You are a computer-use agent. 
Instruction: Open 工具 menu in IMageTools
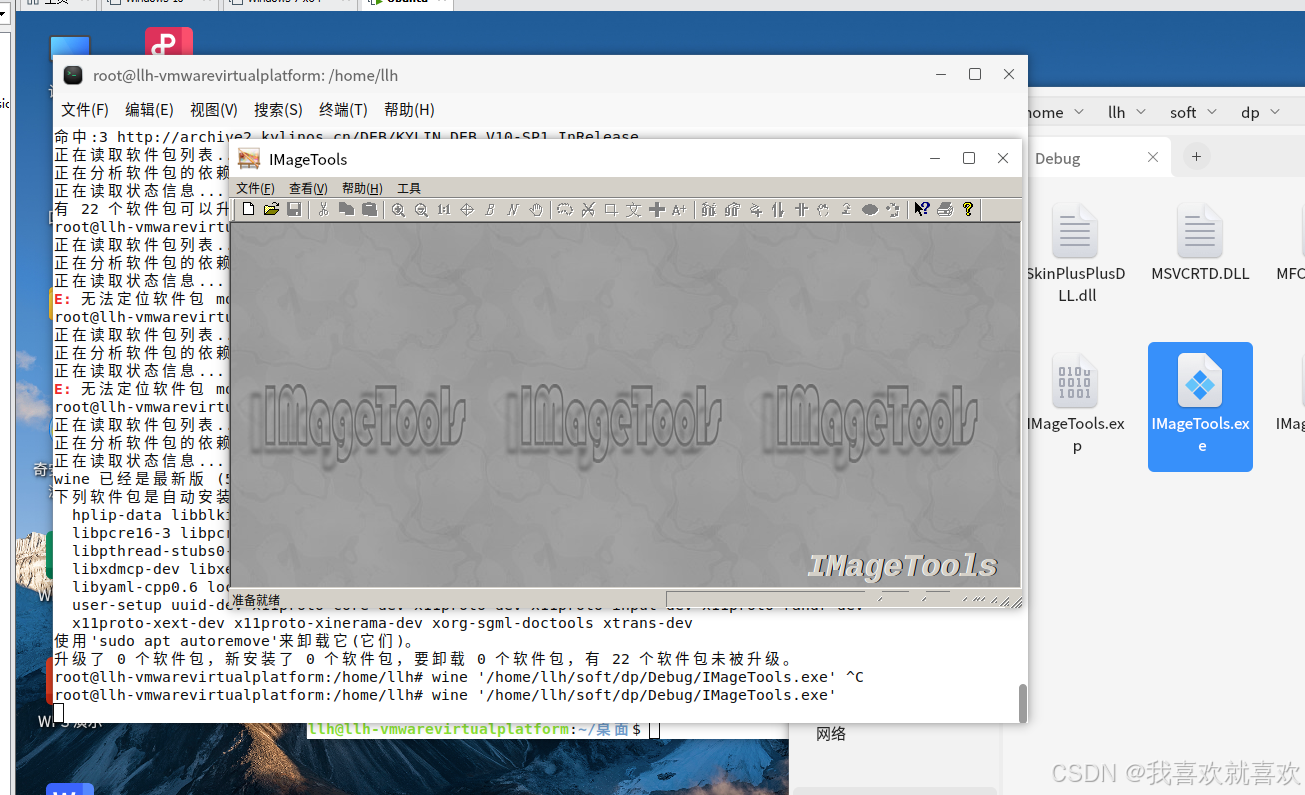pos(409,188)
